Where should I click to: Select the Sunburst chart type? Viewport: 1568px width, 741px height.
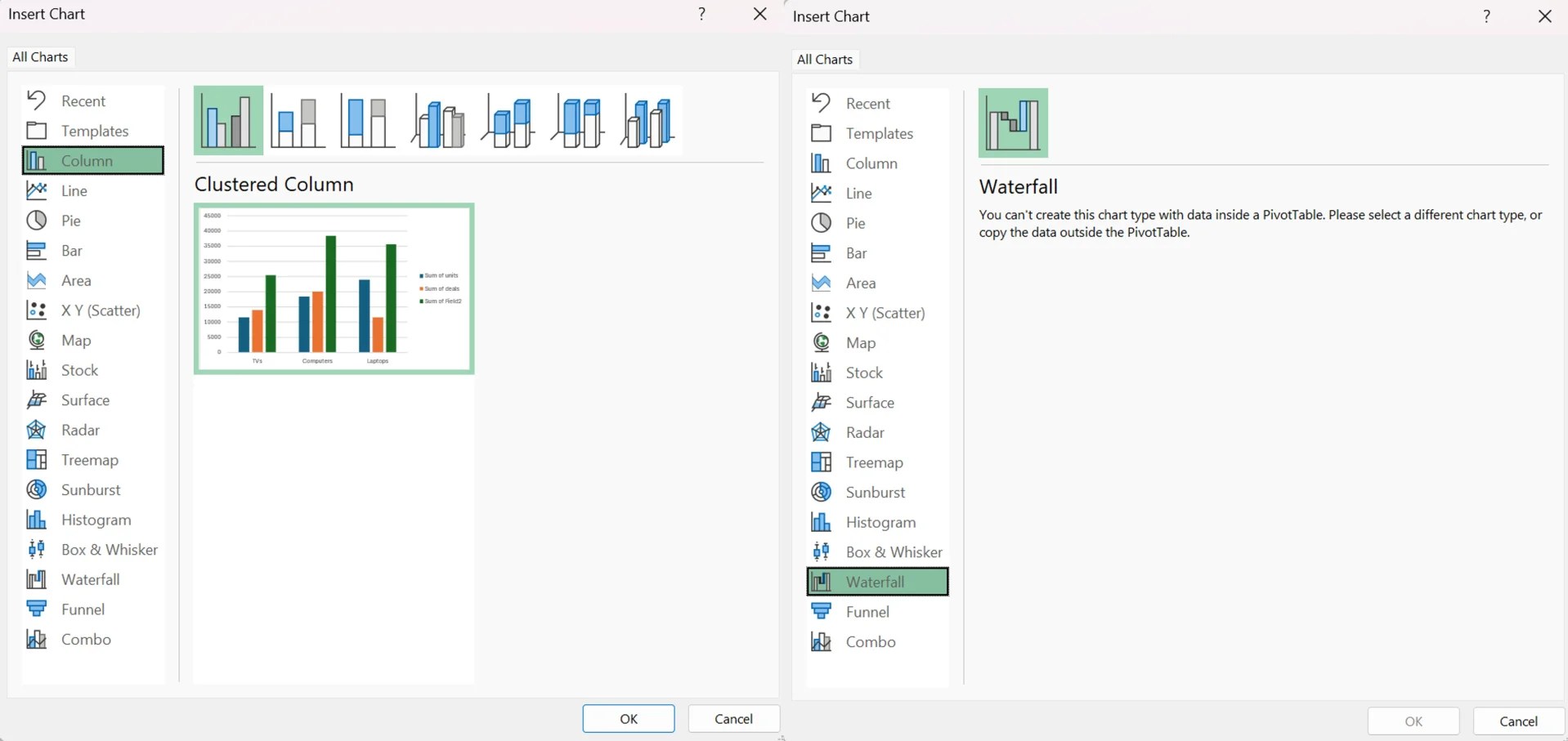pyautogui.click(x=91, y=489)
